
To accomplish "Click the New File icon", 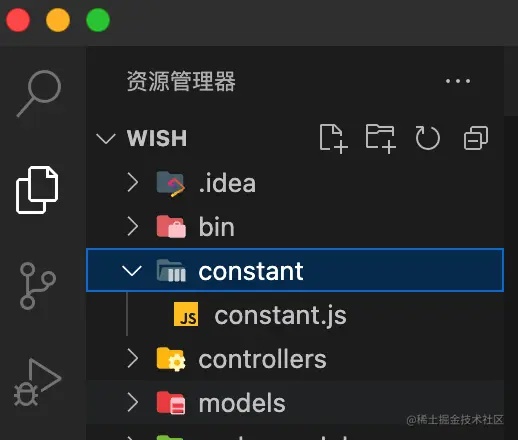I will click(334, 139).
